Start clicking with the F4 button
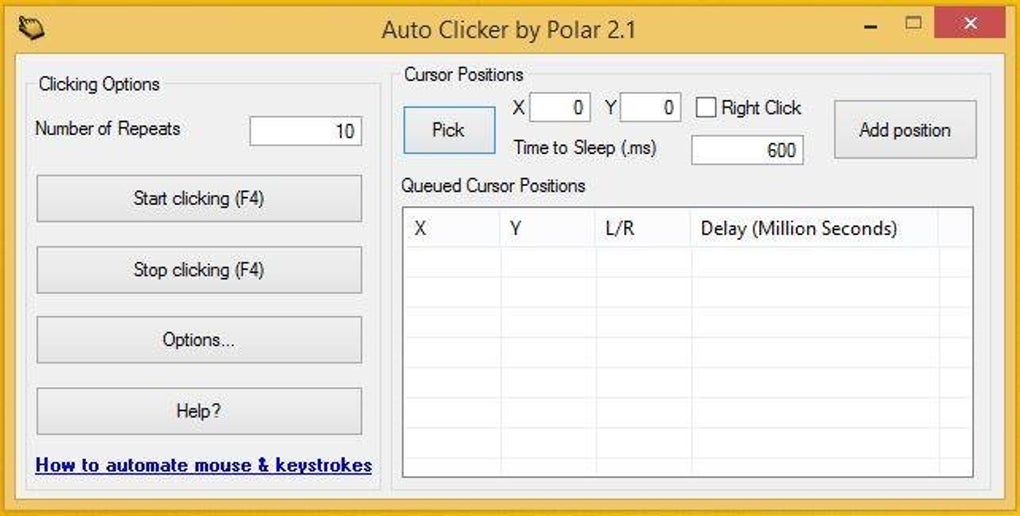 pos(199,198)
